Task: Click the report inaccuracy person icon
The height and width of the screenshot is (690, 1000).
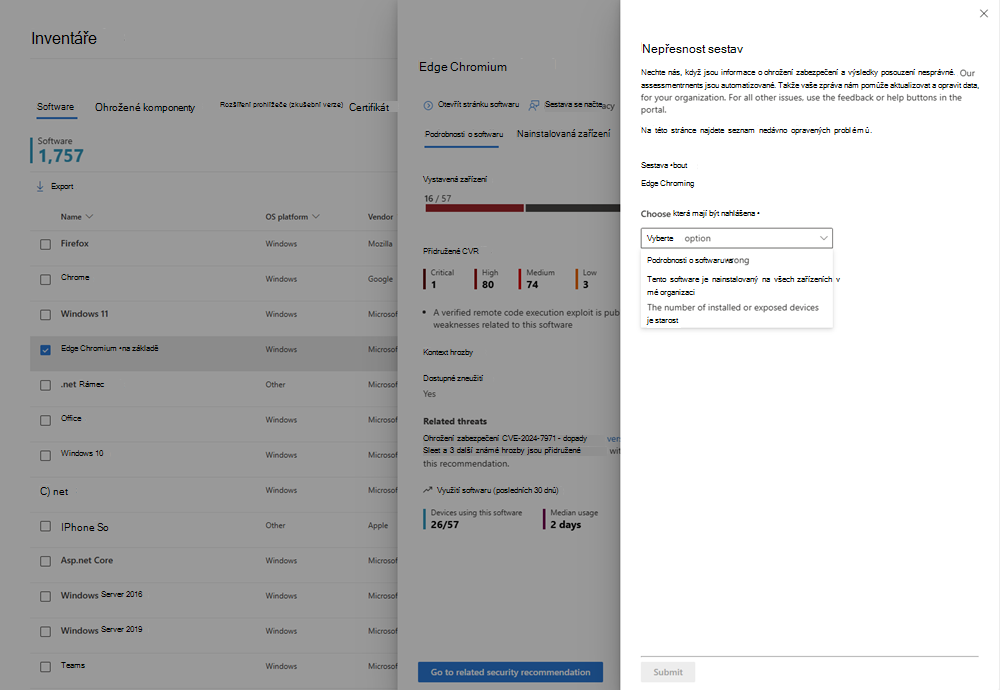Action: (534, 105)
